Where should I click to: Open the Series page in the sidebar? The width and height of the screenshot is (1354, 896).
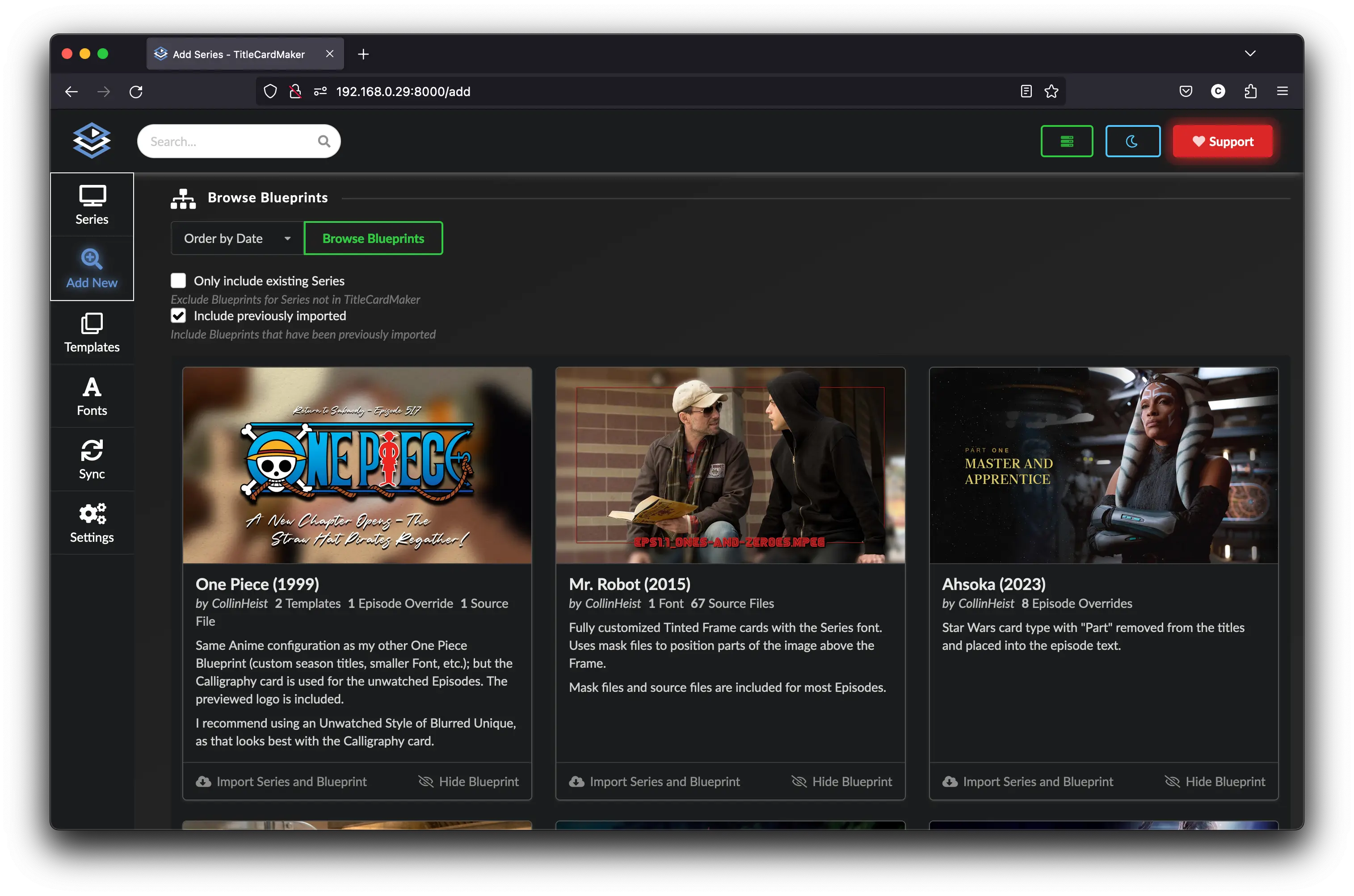click(92, 205)
